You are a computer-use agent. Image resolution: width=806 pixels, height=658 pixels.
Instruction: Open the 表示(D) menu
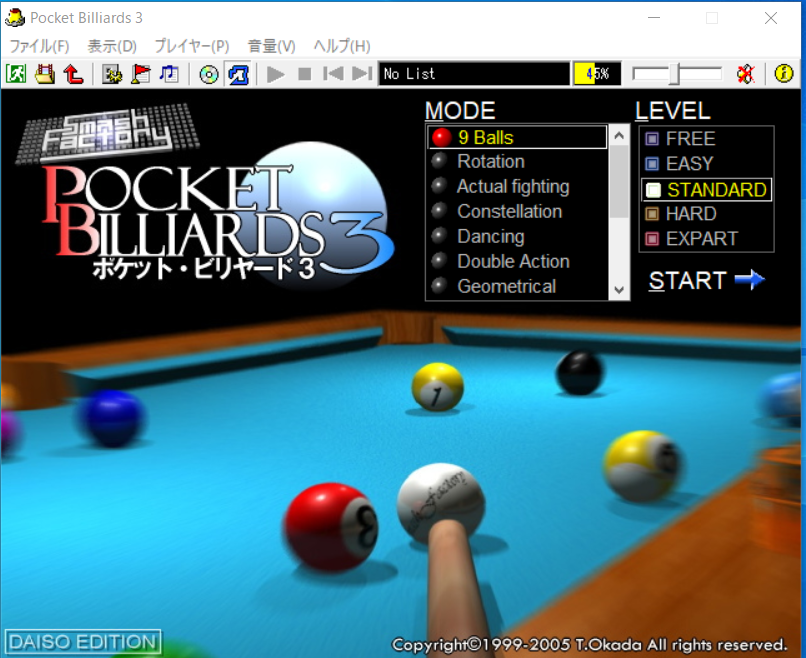(x=112, y=46)
